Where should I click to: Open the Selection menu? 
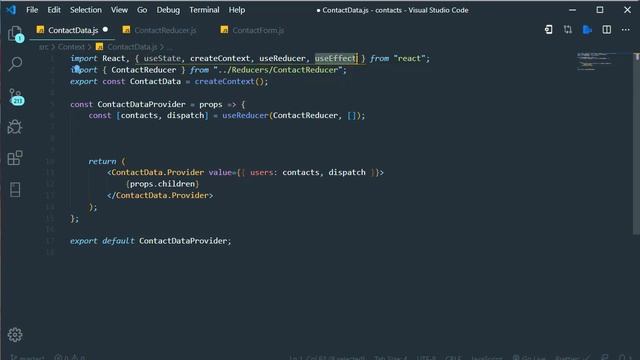[x=86, y=10]
